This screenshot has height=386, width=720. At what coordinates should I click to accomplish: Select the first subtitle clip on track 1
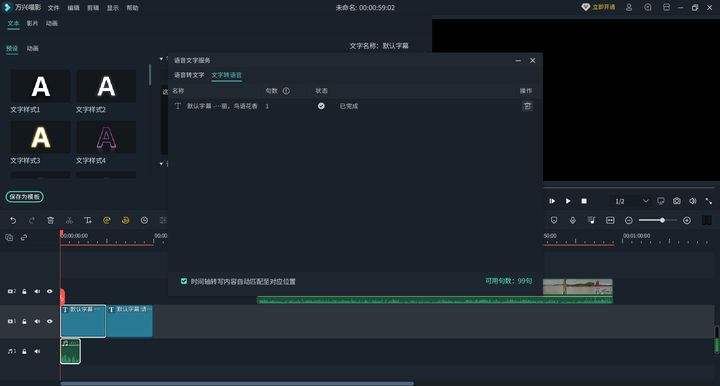pyautogui.click(x=83, y=321)
